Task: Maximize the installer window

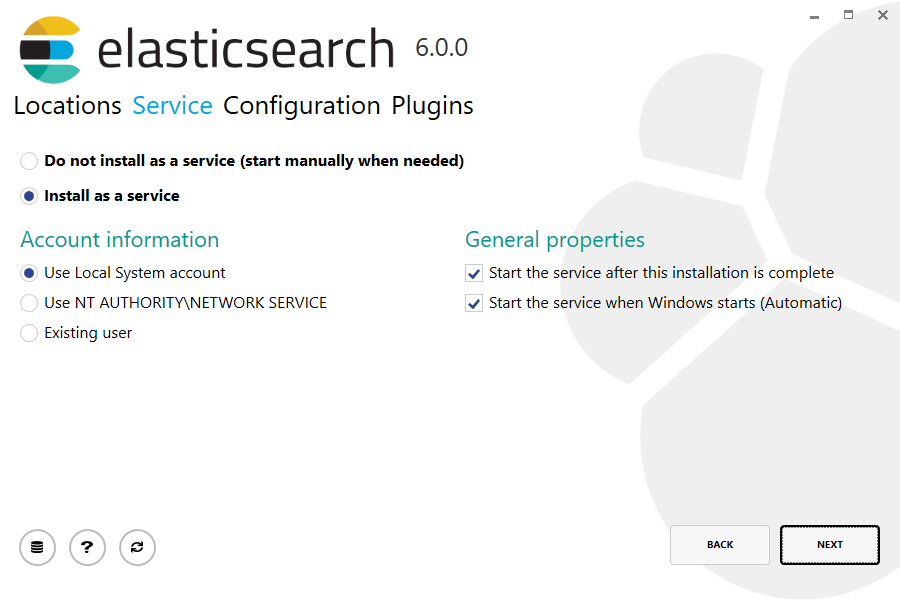Action: tap(849, 15)
